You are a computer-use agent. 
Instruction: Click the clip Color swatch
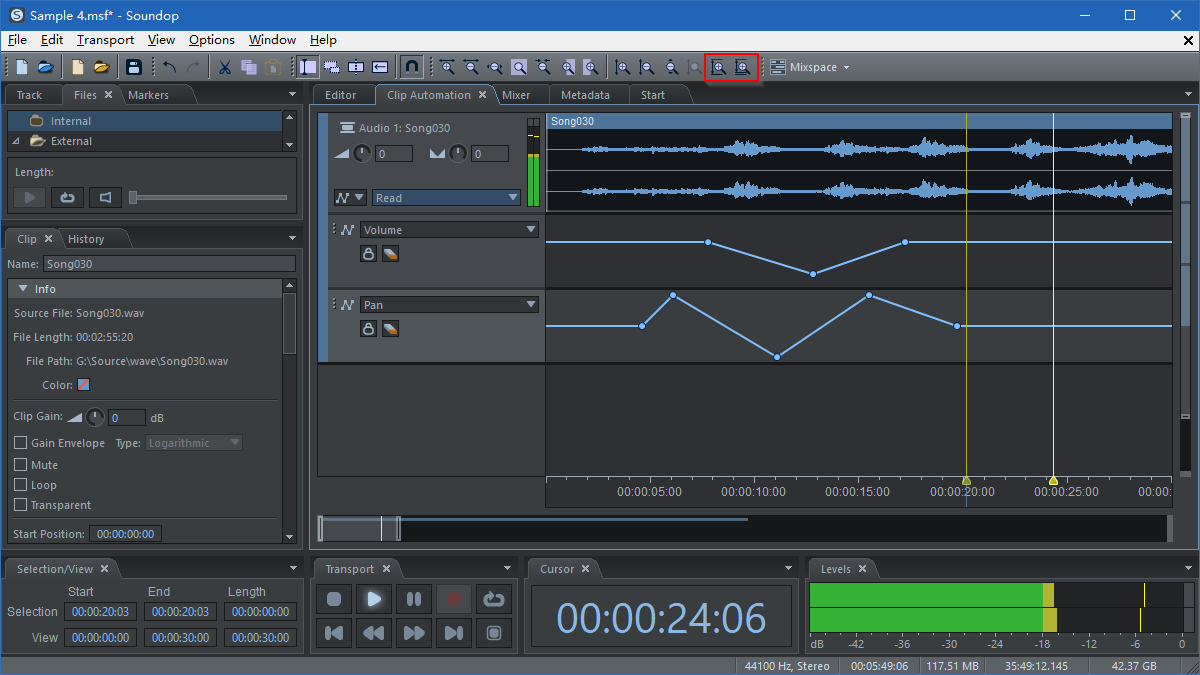[x=84, y=385]
